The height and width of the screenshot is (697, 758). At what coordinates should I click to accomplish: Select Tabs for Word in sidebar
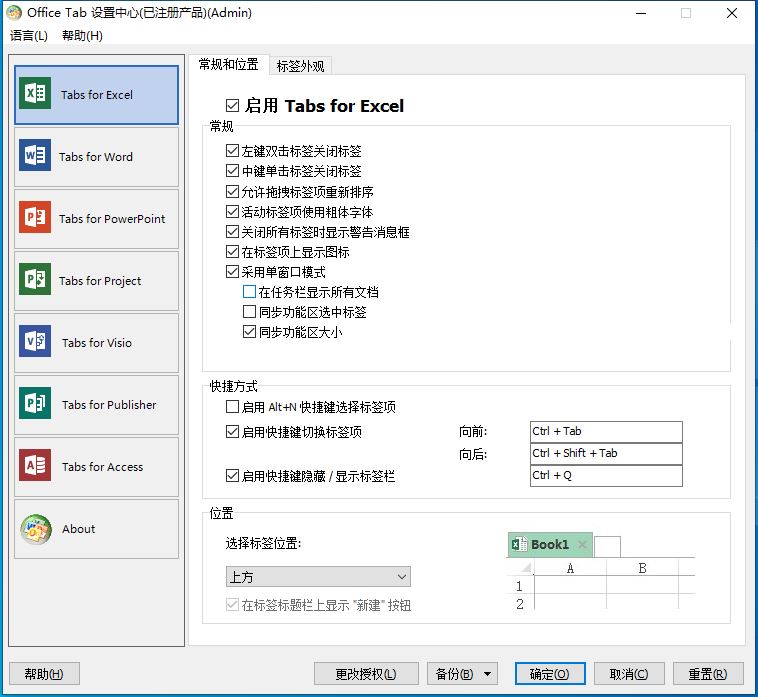click(97, 157)
